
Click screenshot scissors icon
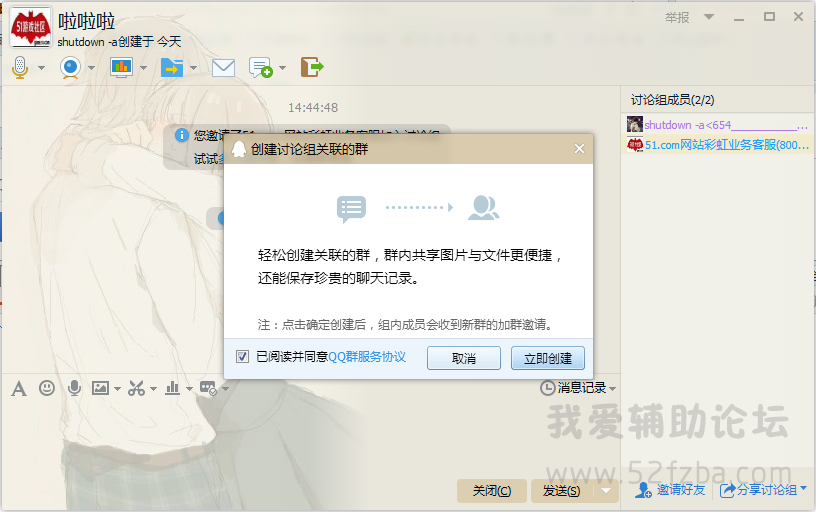(136, 388)
